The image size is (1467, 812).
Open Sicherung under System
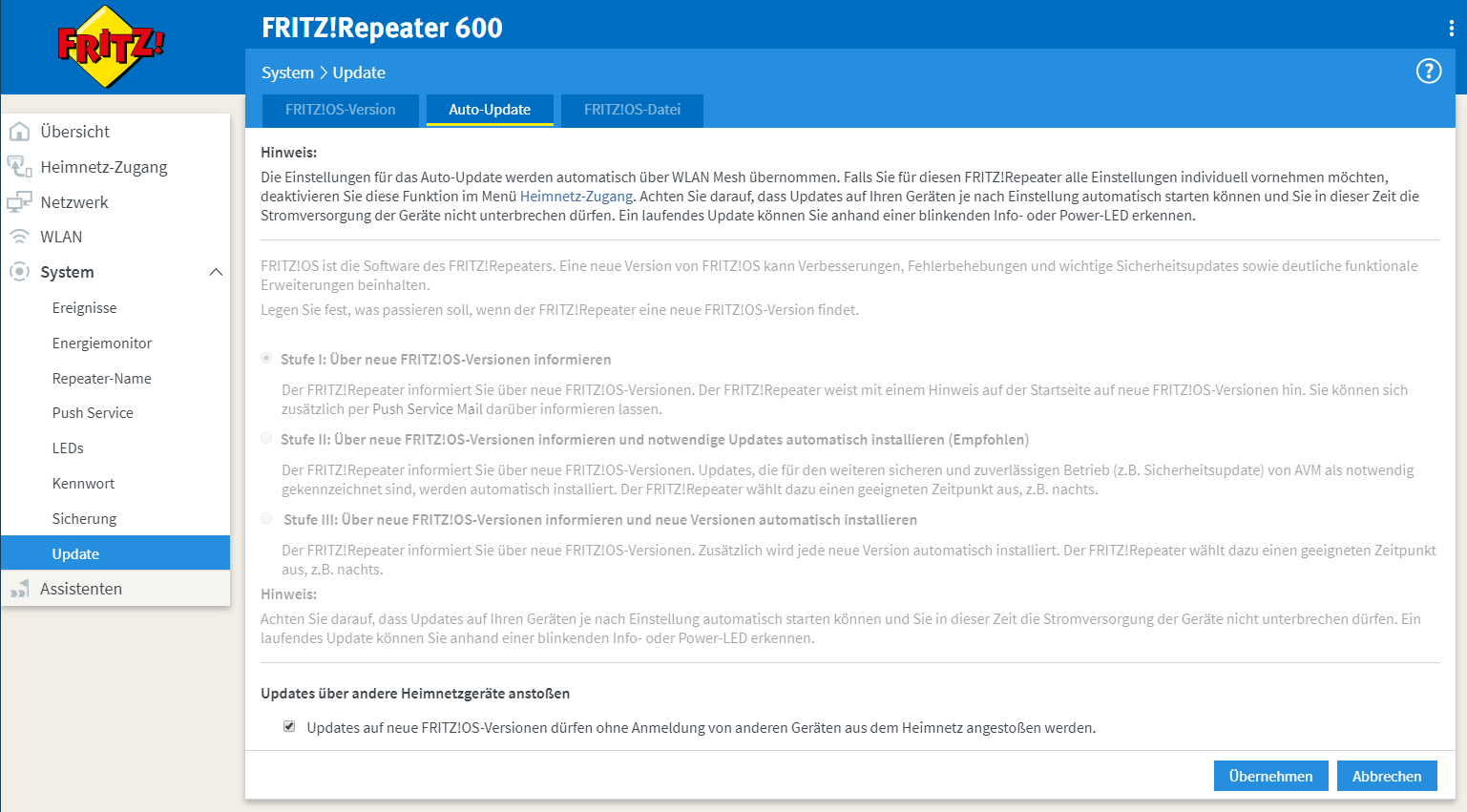pyautogui.click(x=85, y=519)
